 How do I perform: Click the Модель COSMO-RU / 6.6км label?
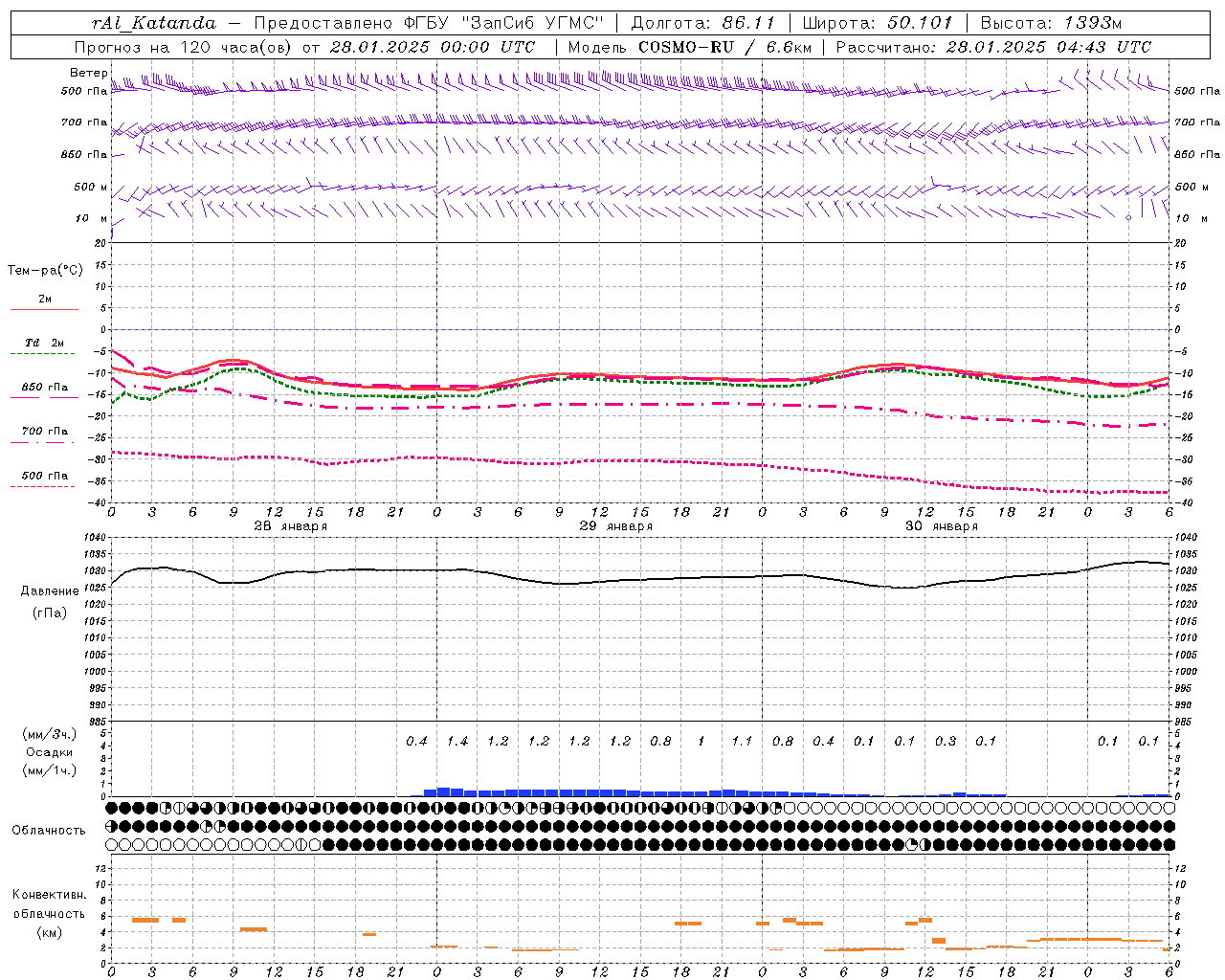[689, 47]
